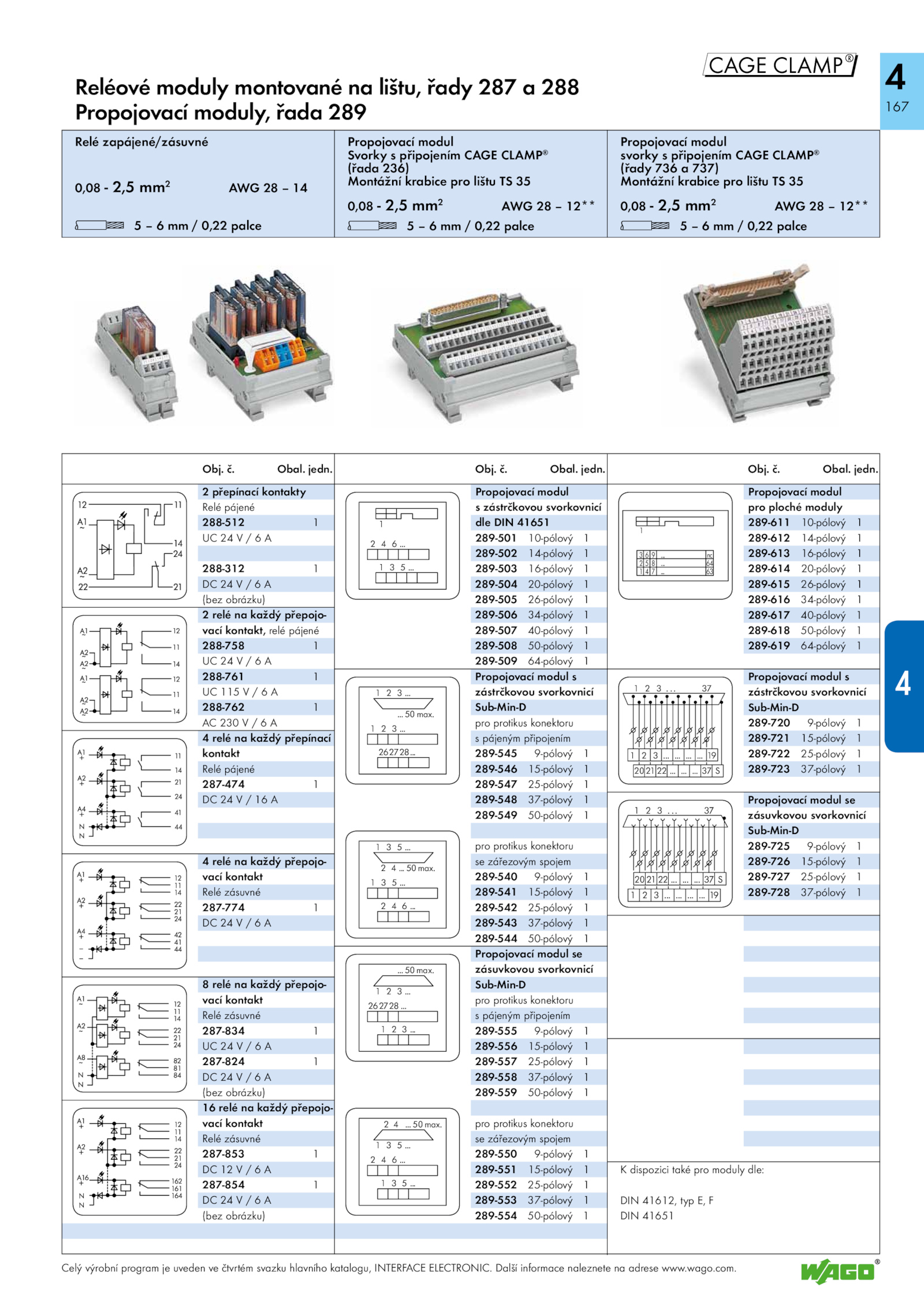
Task: Click the 37-pin wiring diagram beside 289-725
Action: pos(675,854)
